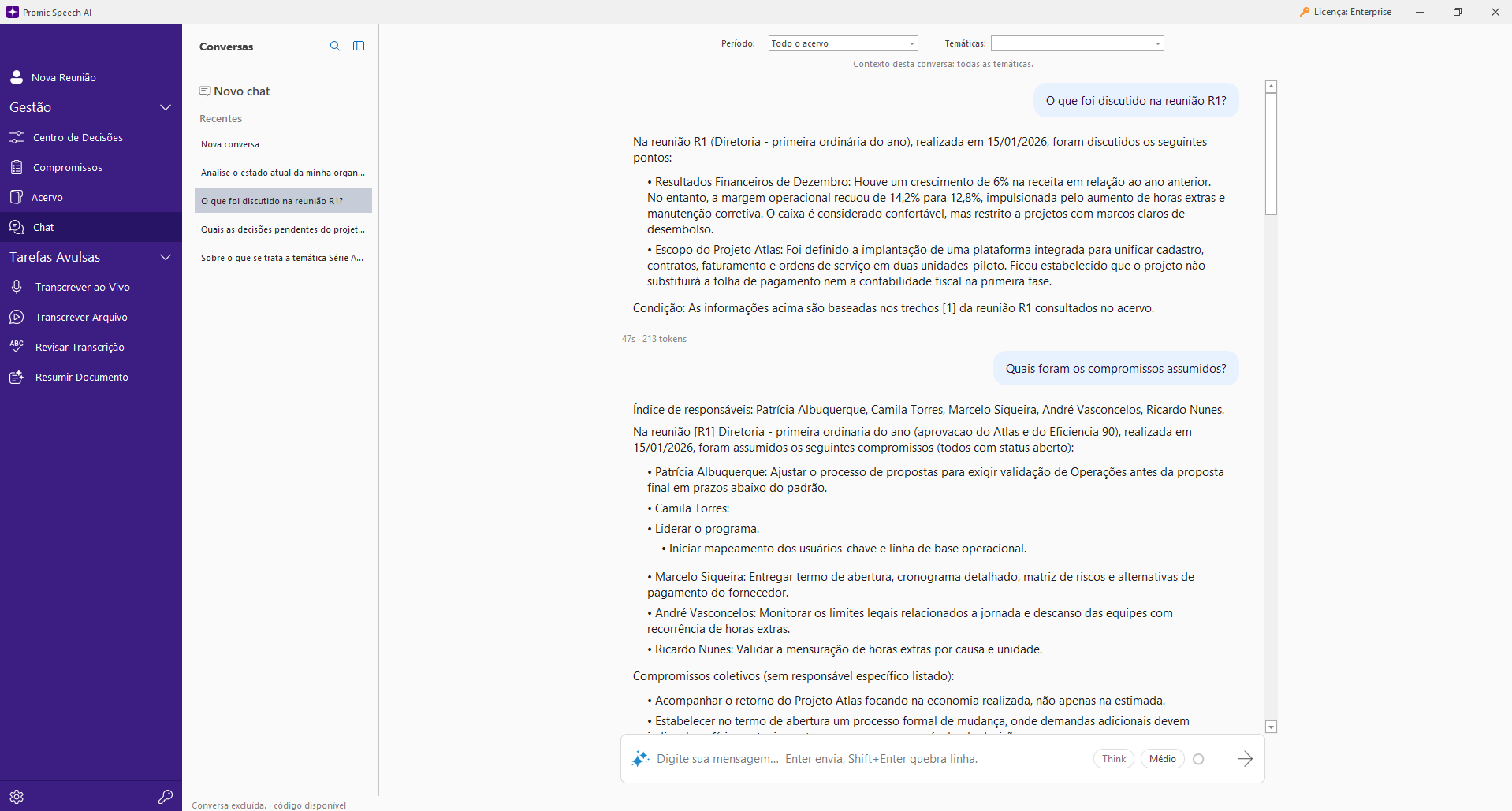This screenshot has height=811, width=1512.
Task: Click the Revisar Transcrição ABC icon
Action: (x=17, y=347)
